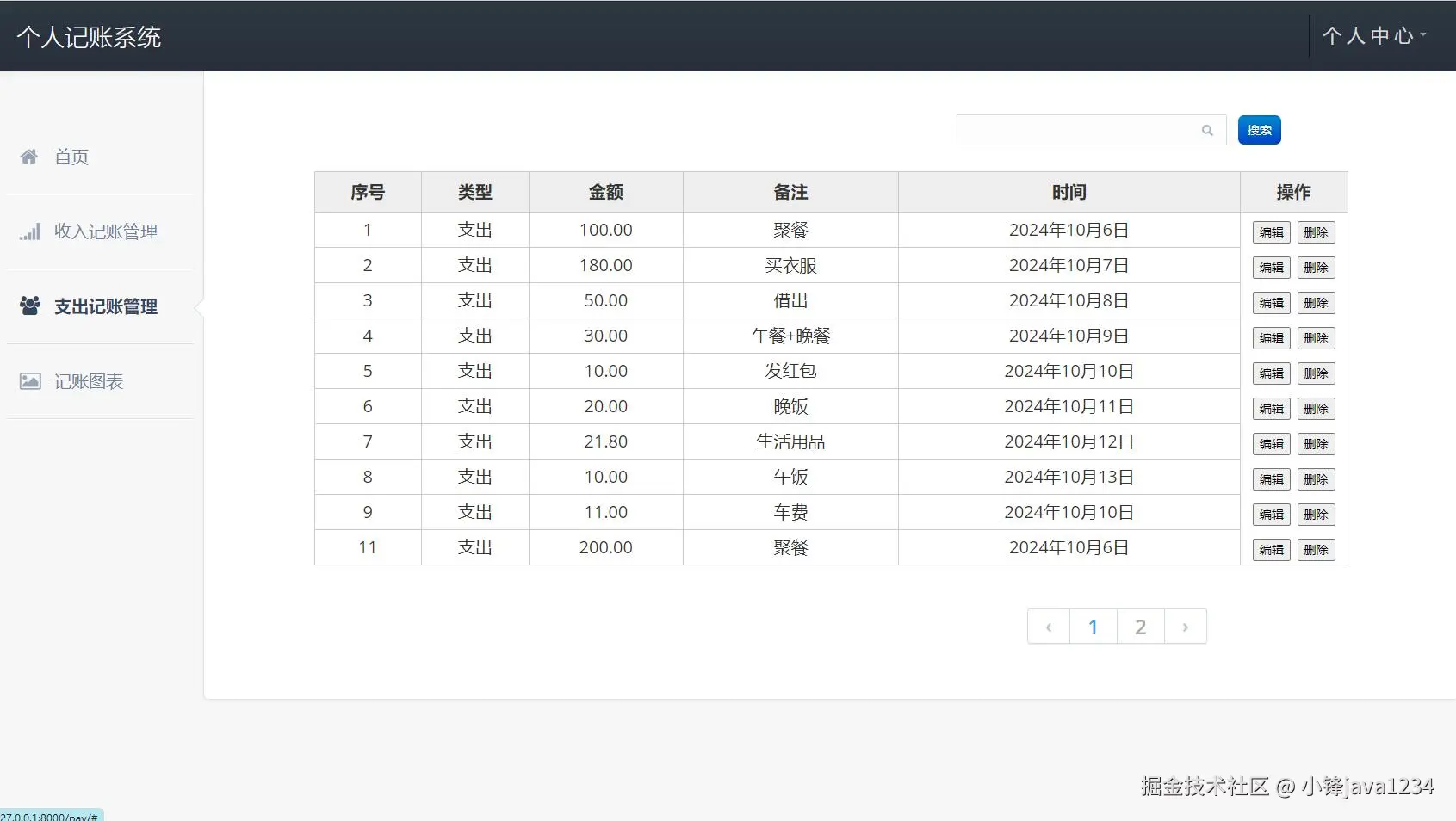1456x821 pixels.
Task: Delete the 晚饭 record
Action: 1316,409
